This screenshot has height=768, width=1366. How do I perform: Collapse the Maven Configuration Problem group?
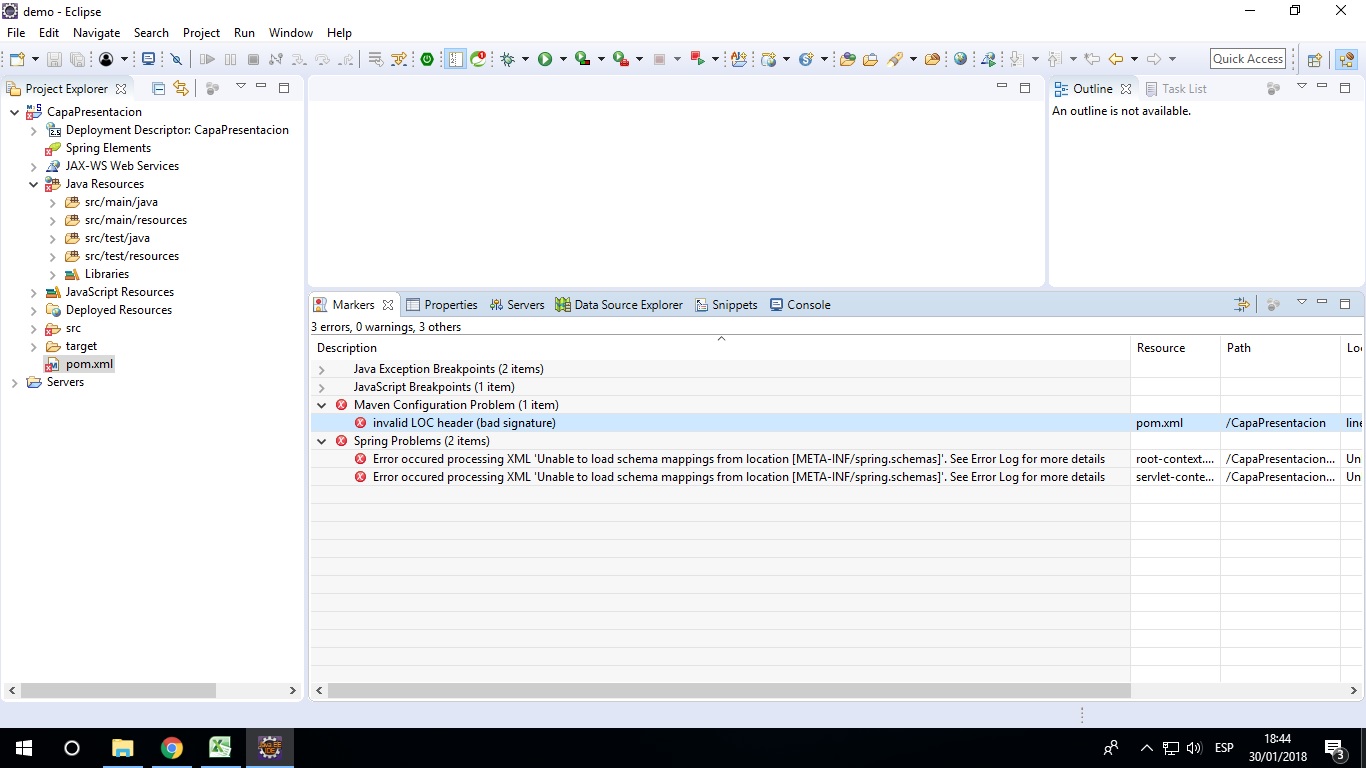[322, 405]
